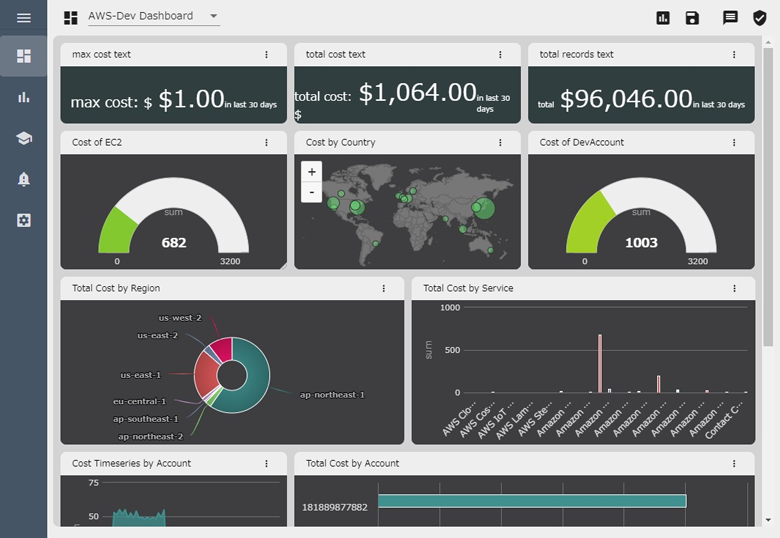Image resolution: width=780 pixels, height=538 pixels.
Task: Click the us-east-1 donut label
Action: (141, 375)
